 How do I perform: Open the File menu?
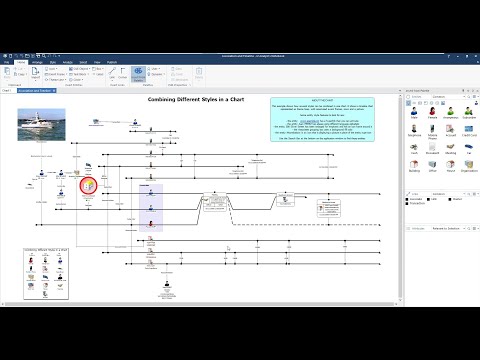[x=6, y=62]
